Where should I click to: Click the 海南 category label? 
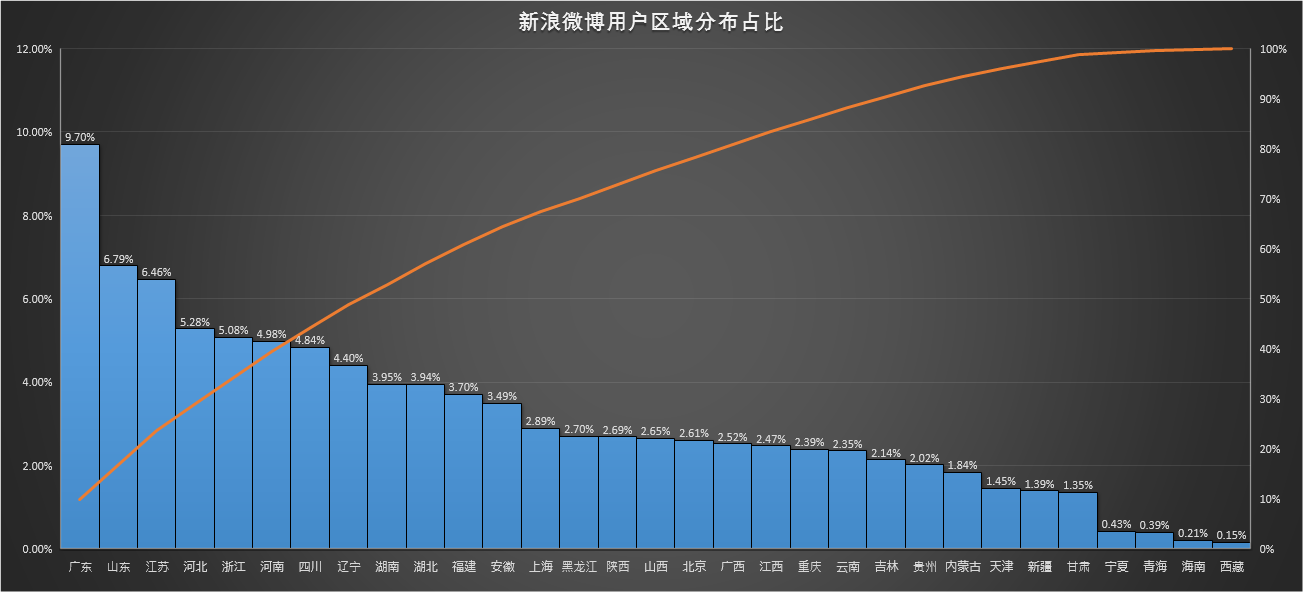click(x=1194, y=567)
